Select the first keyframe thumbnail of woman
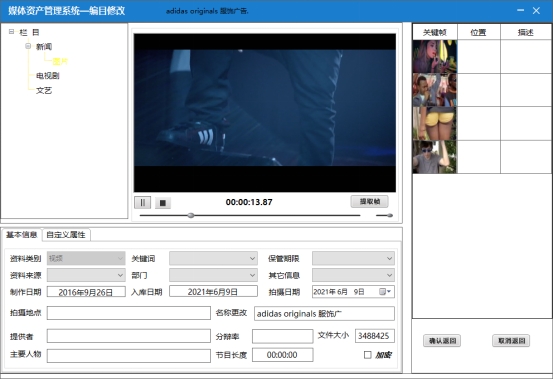This screenshot has width=553, height=379. click(x=434, y=56)
